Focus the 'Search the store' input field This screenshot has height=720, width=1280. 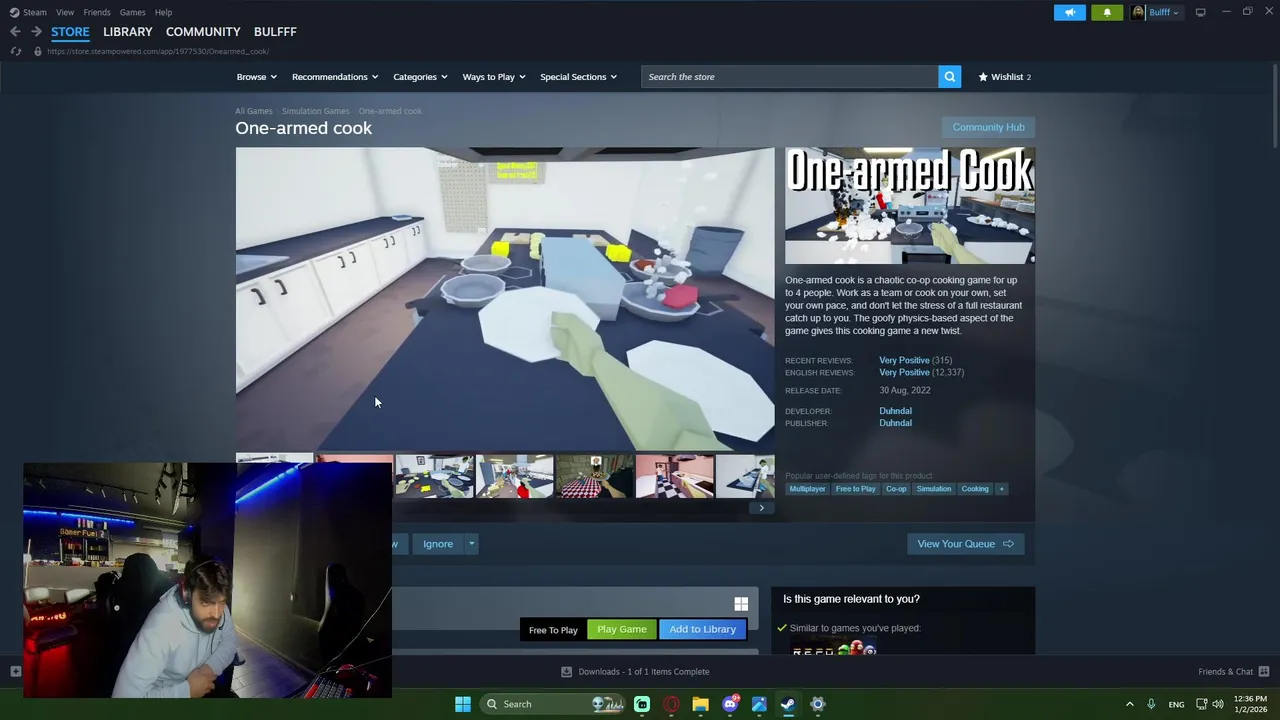click(x=790, y=77)
